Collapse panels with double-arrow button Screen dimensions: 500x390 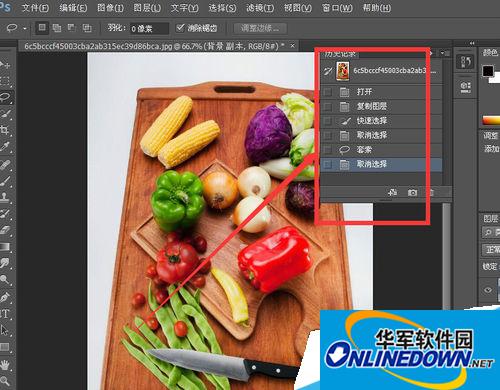pos(472,43)
